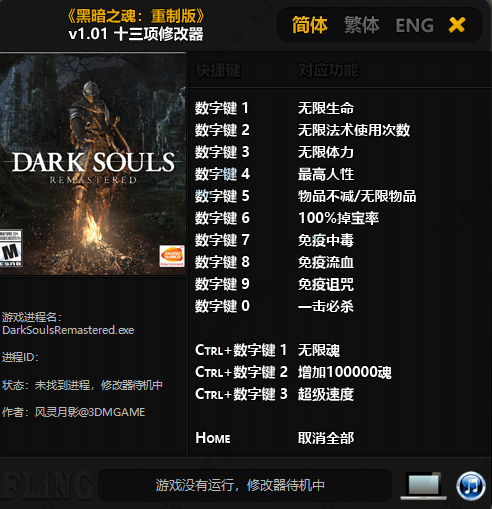This screenshot has height=509, width=492.
Task: Click the 进程ID label
Action: [x=20, y=357]
